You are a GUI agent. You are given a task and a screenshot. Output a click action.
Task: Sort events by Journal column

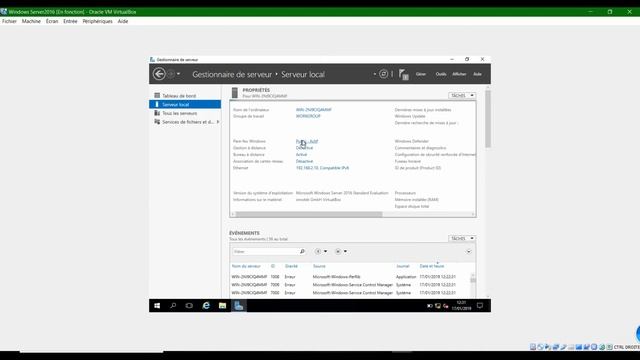(403, 266)
